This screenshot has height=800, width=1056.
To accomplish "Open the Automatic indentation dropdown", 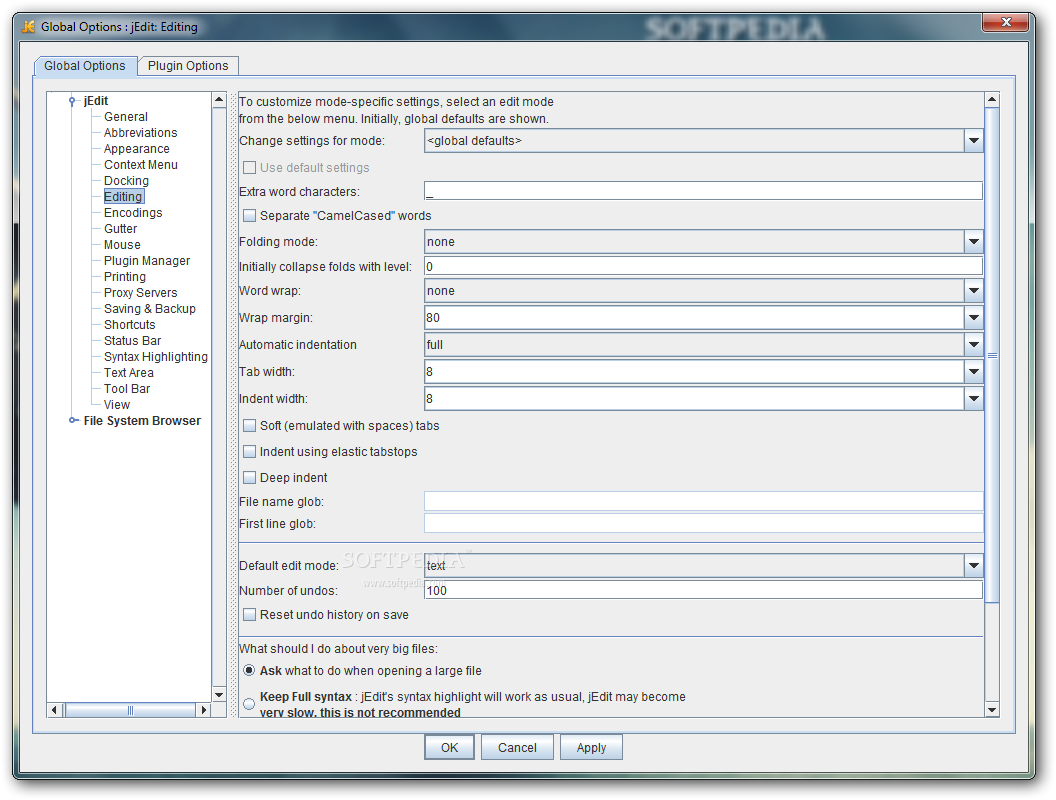I will click(703, 345).
